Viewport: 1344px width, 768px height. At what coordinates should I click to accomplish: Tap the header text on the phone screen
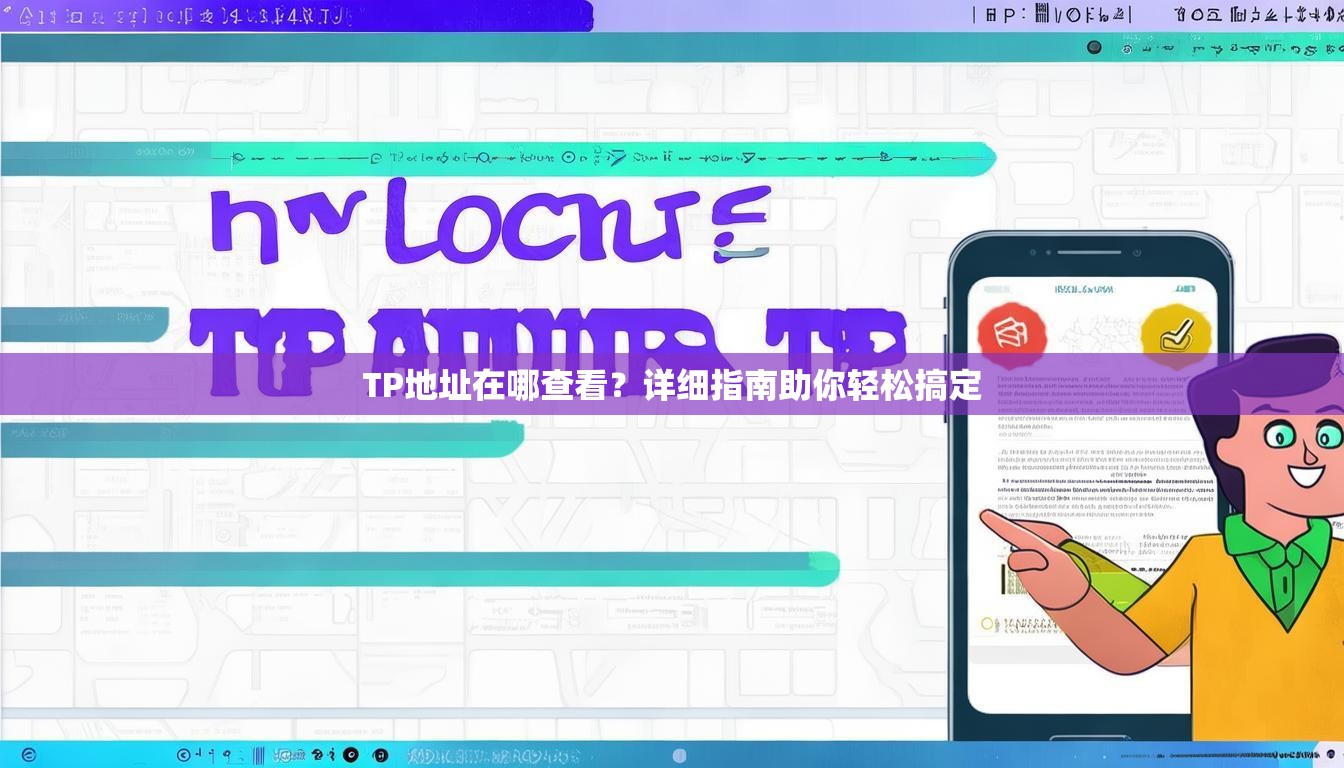coord(1084,289)
